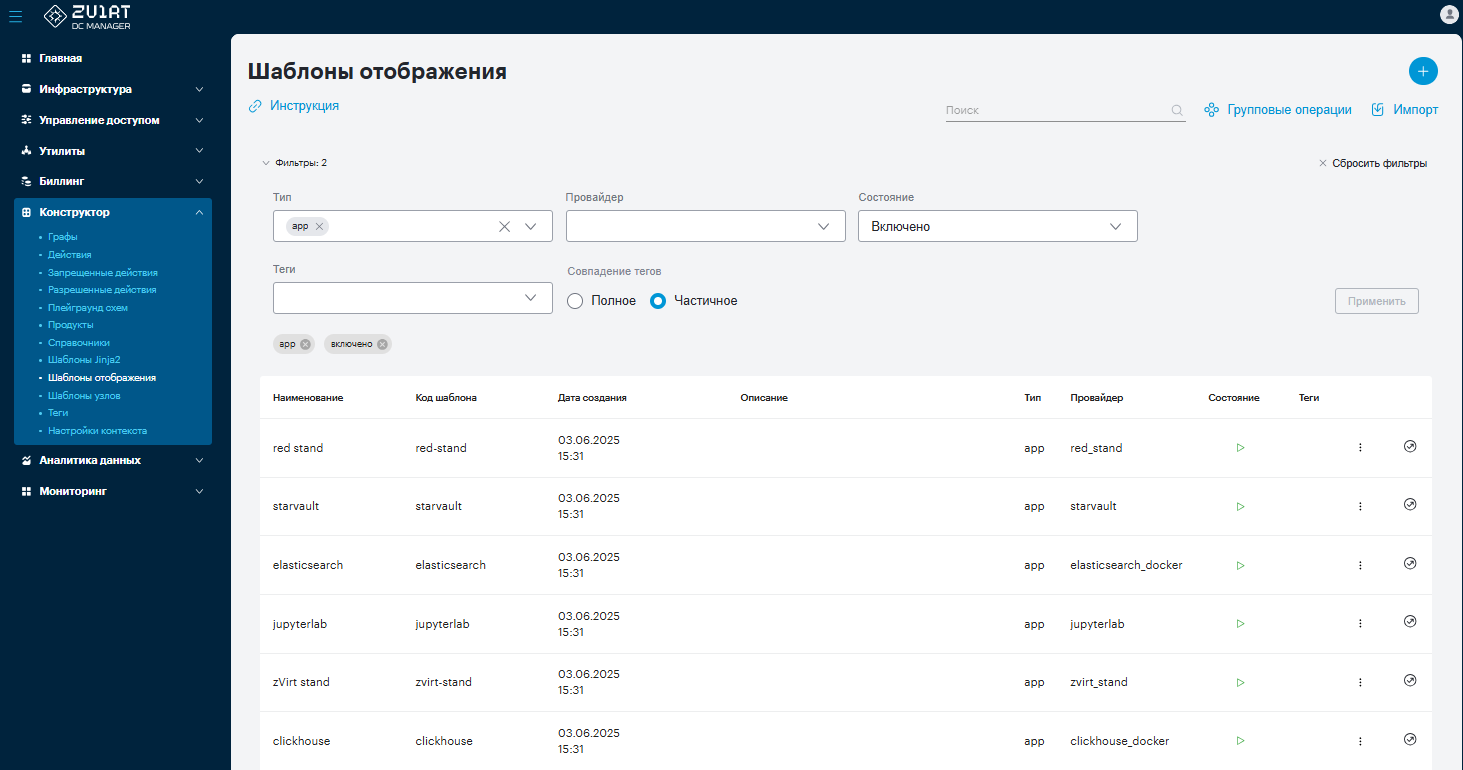The height and width of the screenshot is (770, 1463).
Task: Open the user profile avatar icon
Action: coord(1449,14)
